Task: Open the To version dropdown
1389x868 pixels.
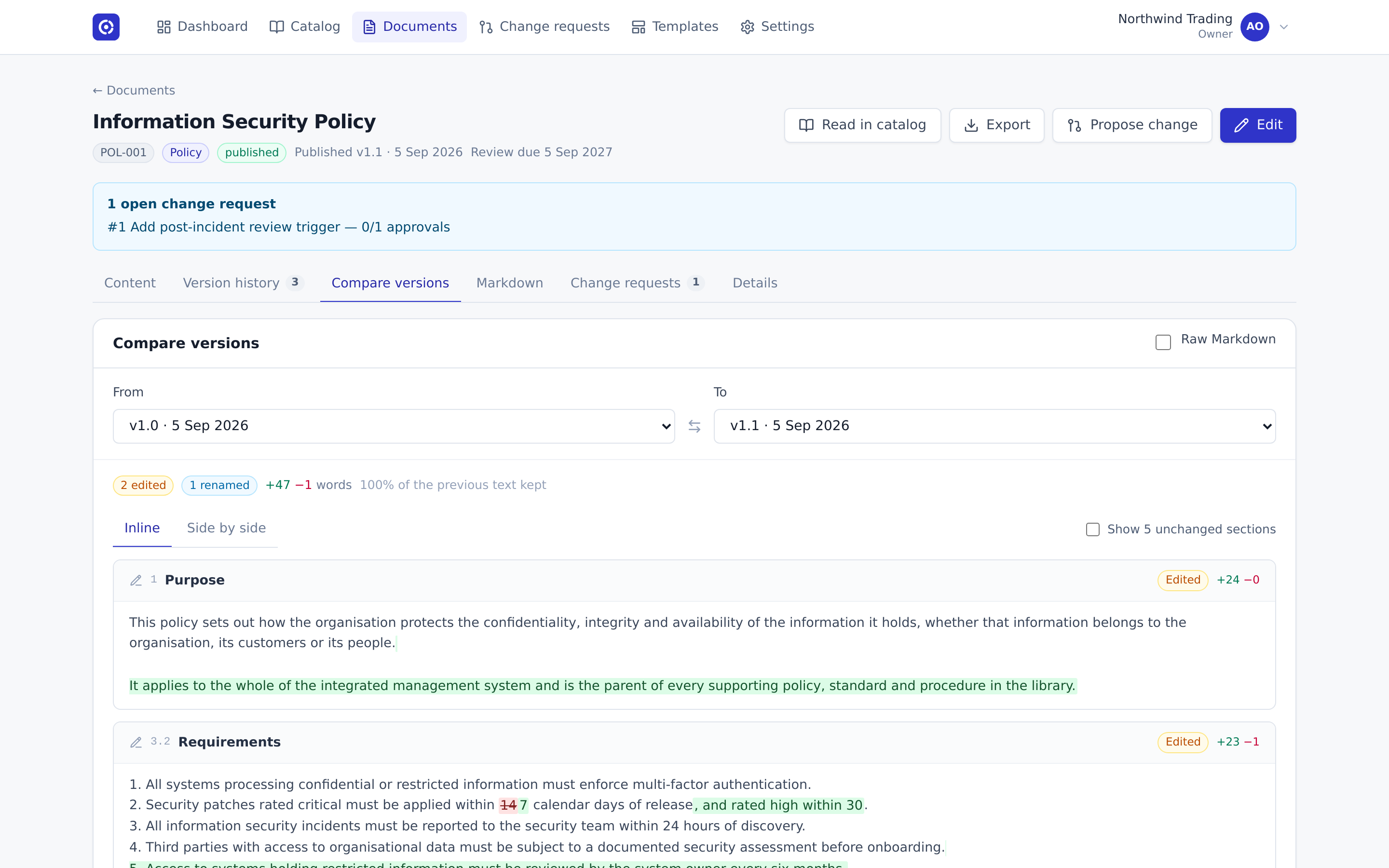Action: click(x=994, y=426)
